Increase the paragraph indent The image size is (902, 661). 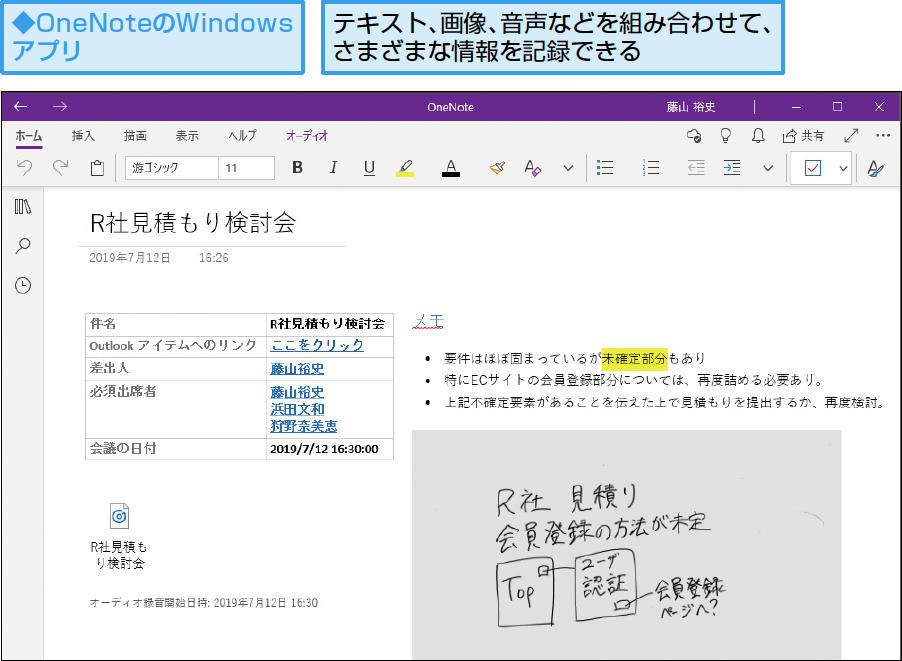(732, 167)
